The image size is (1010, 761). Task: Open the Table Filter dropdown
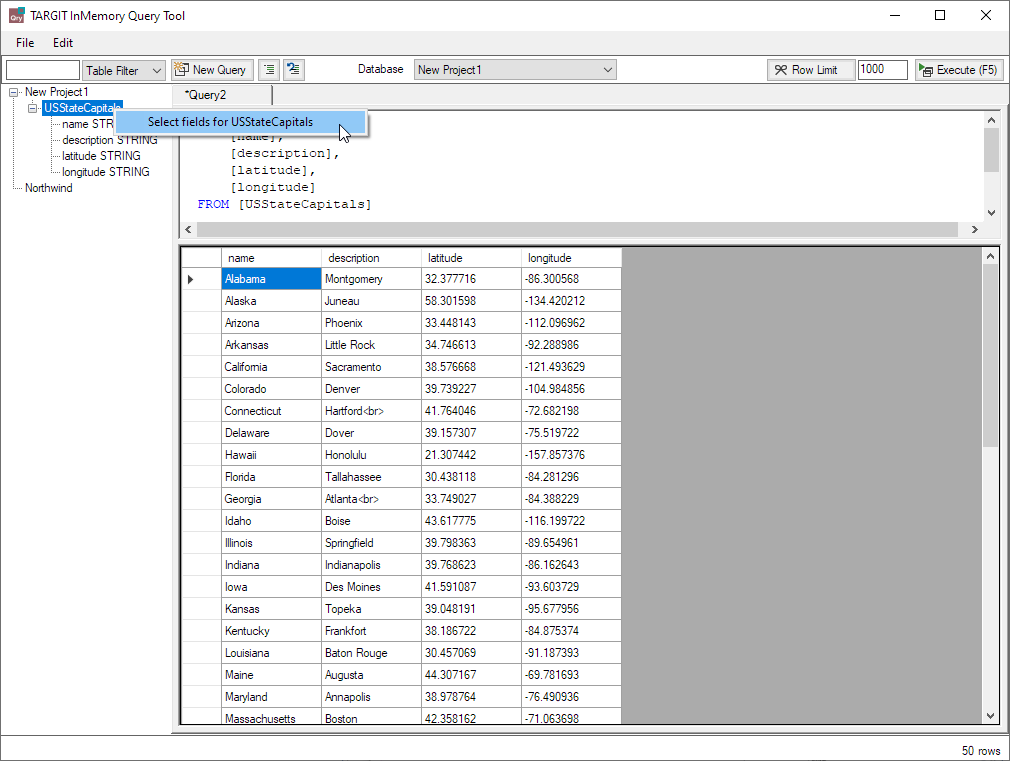point(124,70)
